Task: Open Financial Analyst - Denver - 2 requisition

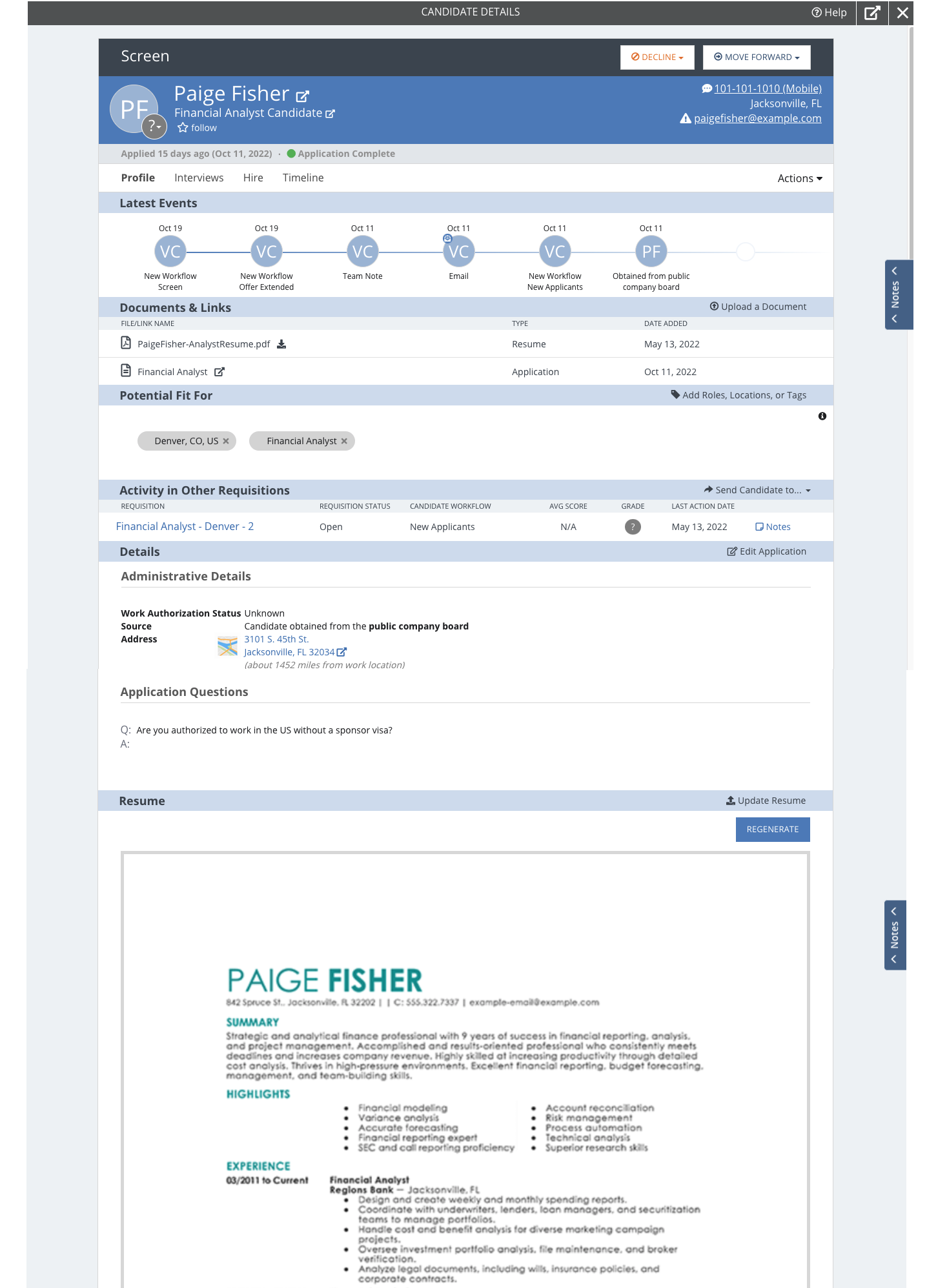Action: tap(185, 526)
